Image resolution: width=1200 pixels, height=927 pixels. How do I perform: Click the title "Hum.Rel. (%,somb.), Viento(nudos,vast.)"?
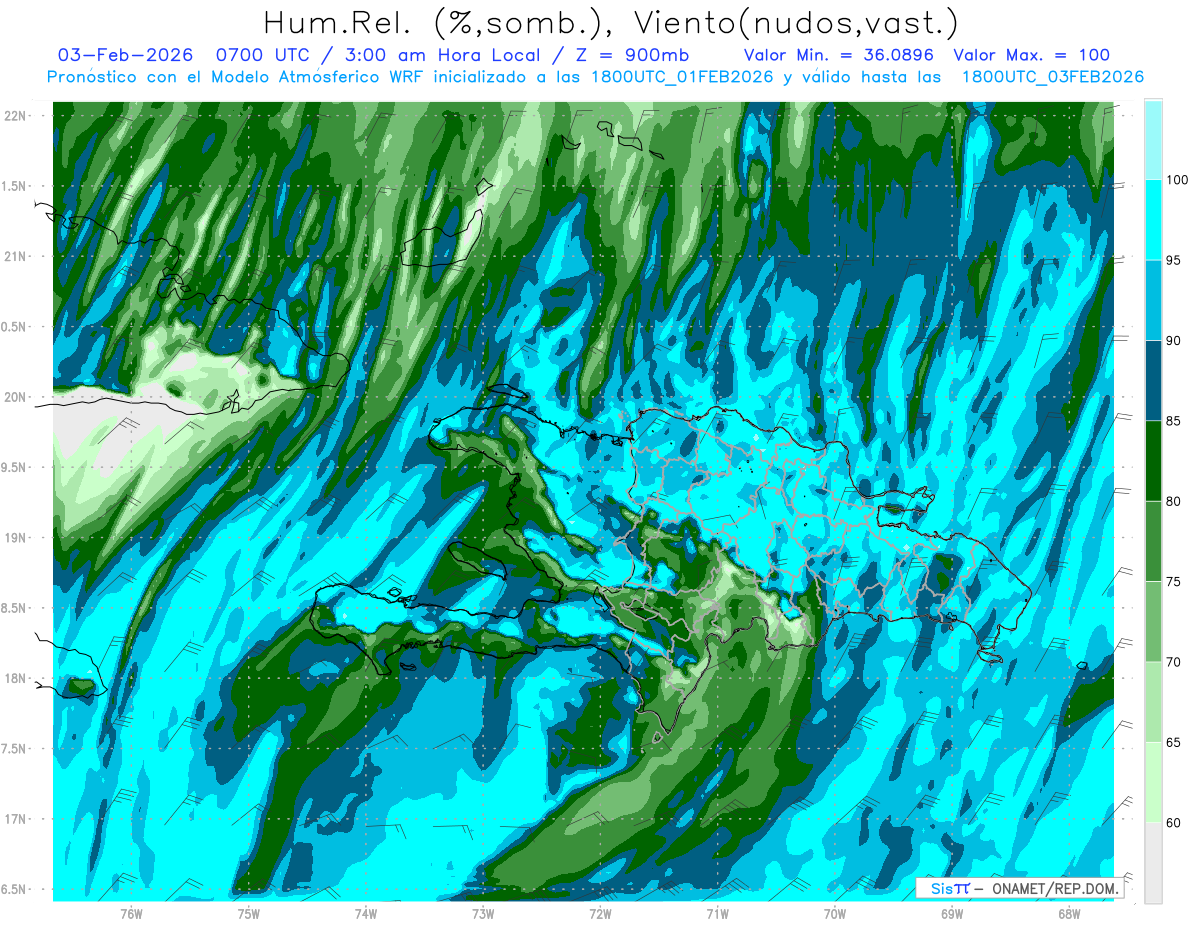(611, 22)
